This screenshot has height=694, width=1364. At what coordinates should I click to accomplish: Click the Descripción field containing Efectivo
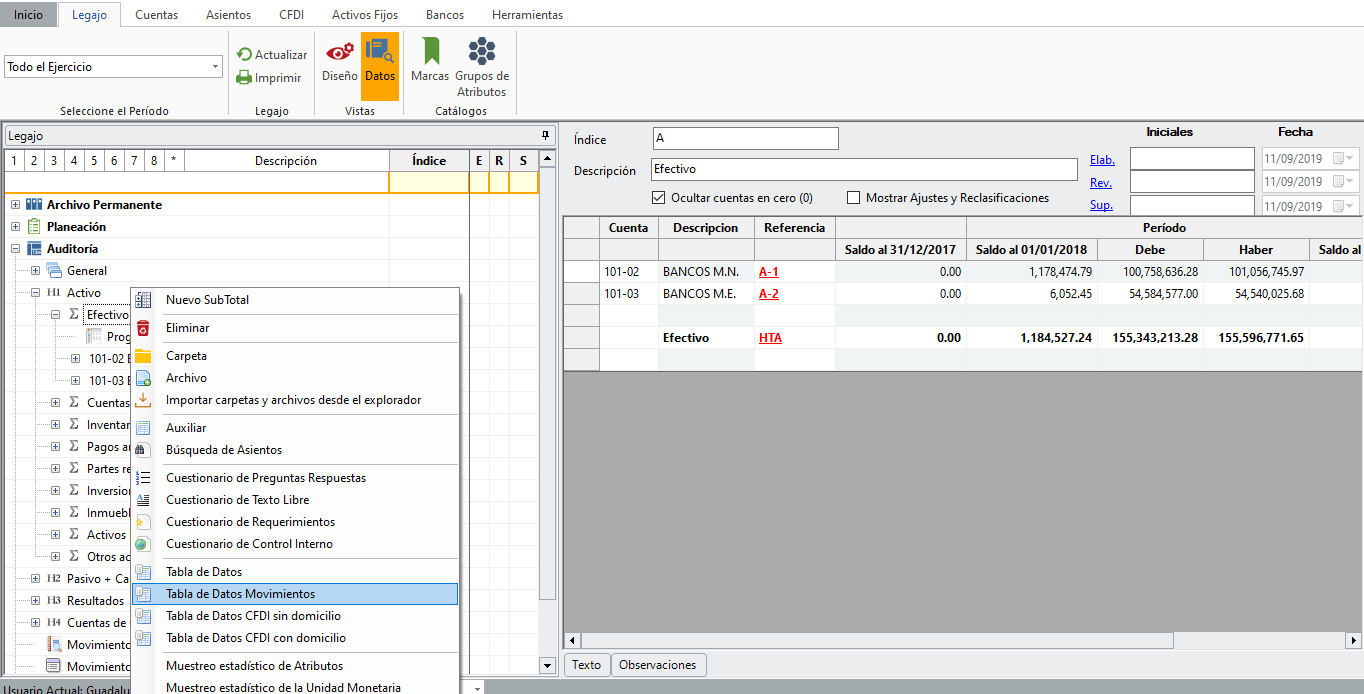(x=863, y=170)
